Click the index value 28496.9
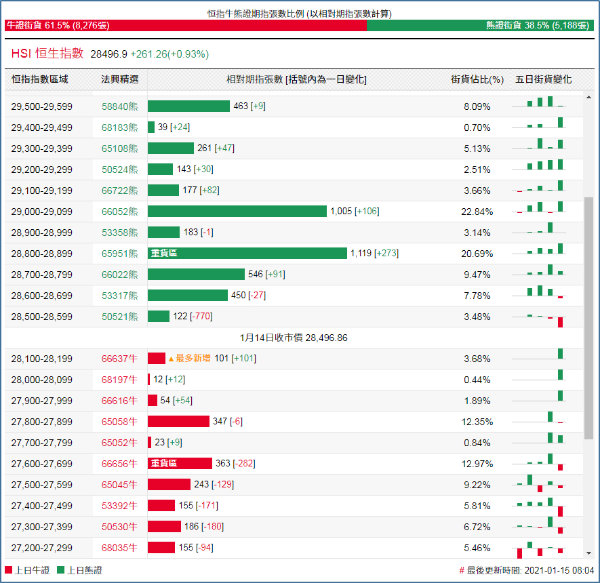The image size is (600, 583). click(109, 54)
